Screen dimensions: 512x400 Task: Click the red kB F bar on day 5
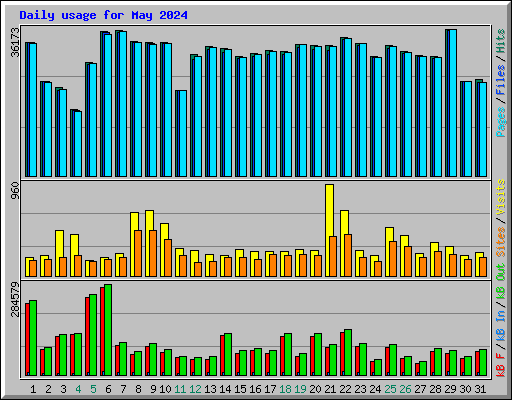[87, 336]
